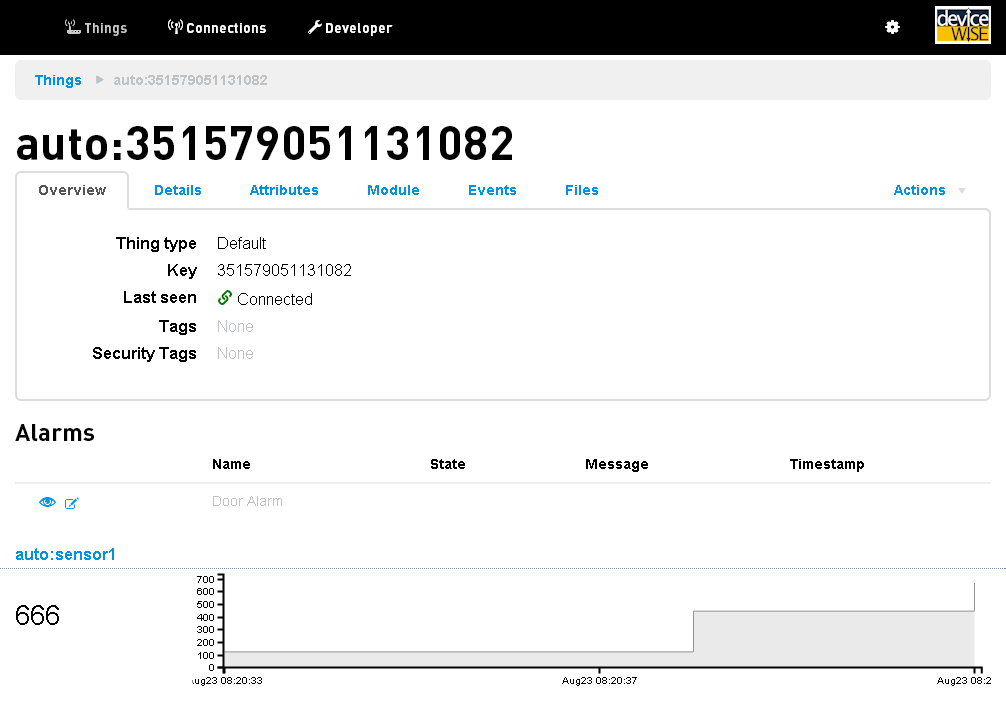Select the Overview tab
The width and height of the screenshot is (1006, 705).
72,190
